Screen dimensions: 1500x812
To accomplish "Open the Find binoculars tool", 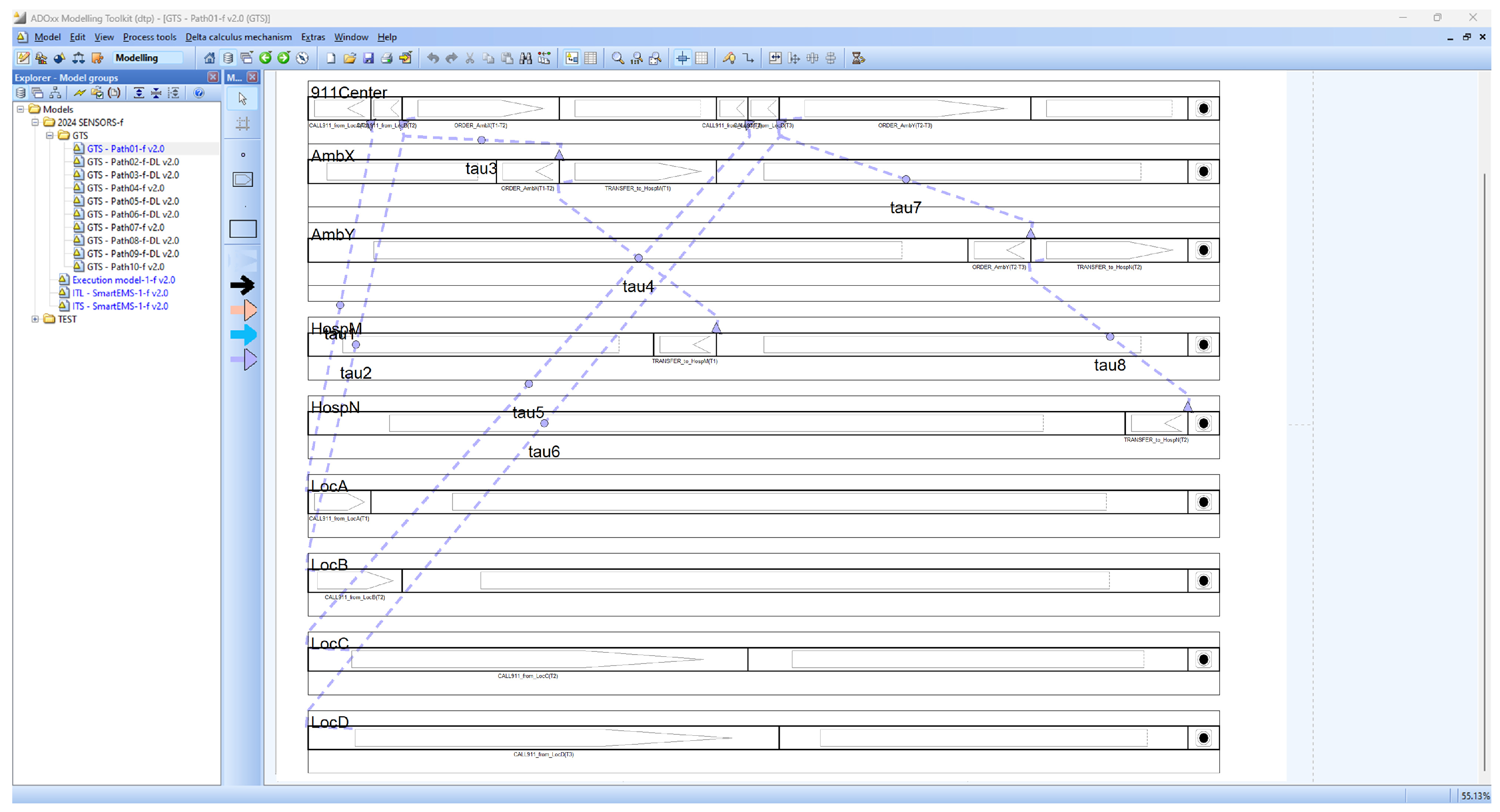I will point(526,58).
